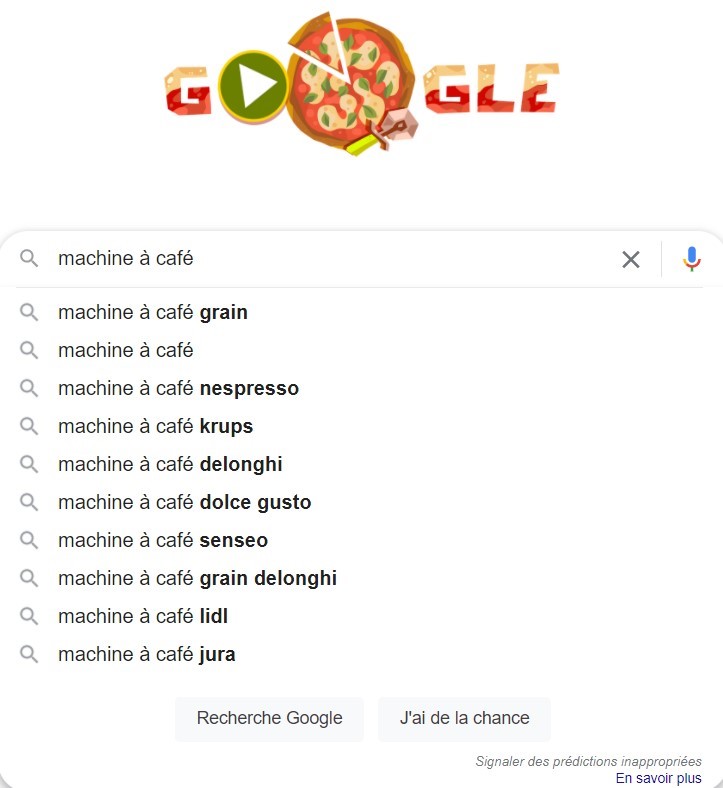Pick suggestion "machine à café jura"
The width and height of the screenshot is (723, 788).
[147, 654]
